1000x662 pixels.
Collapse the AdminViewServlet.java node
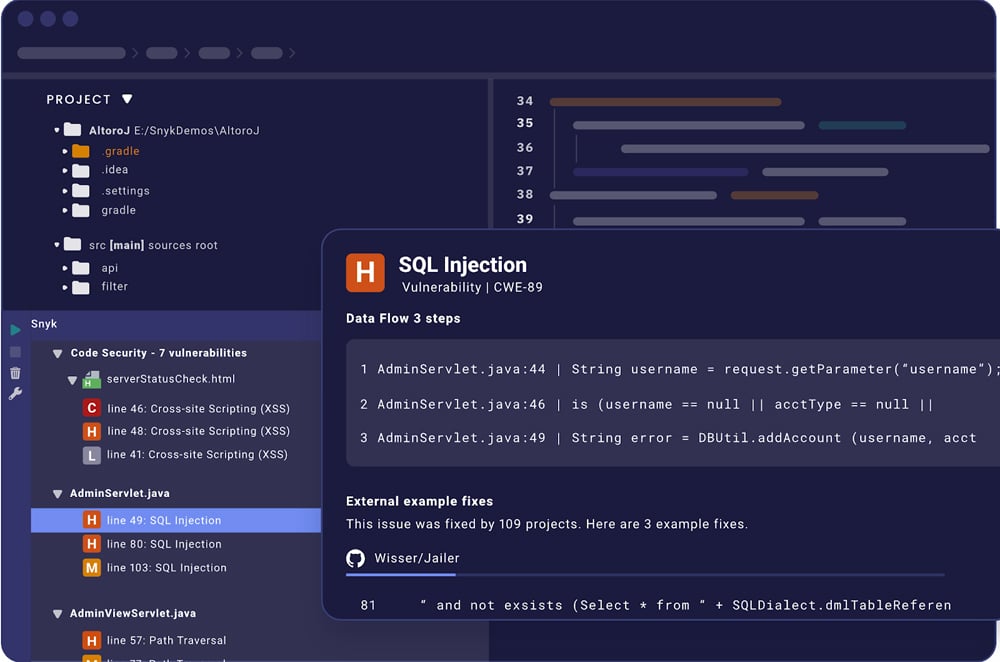point(57,613)
